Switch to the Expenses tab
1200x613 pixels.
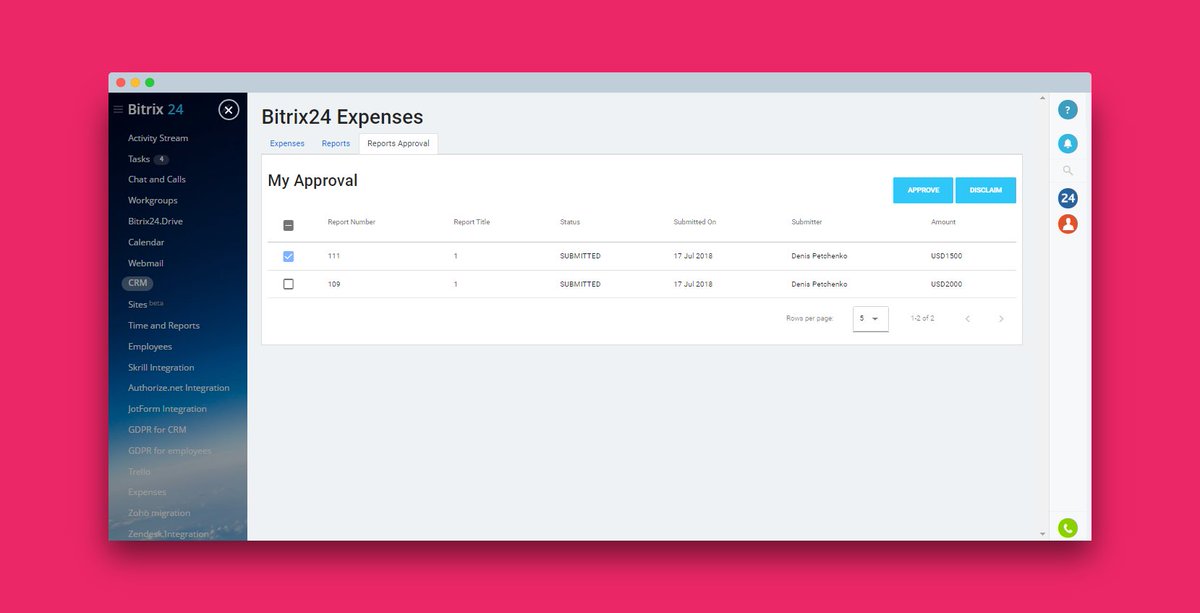coord(287,143)
